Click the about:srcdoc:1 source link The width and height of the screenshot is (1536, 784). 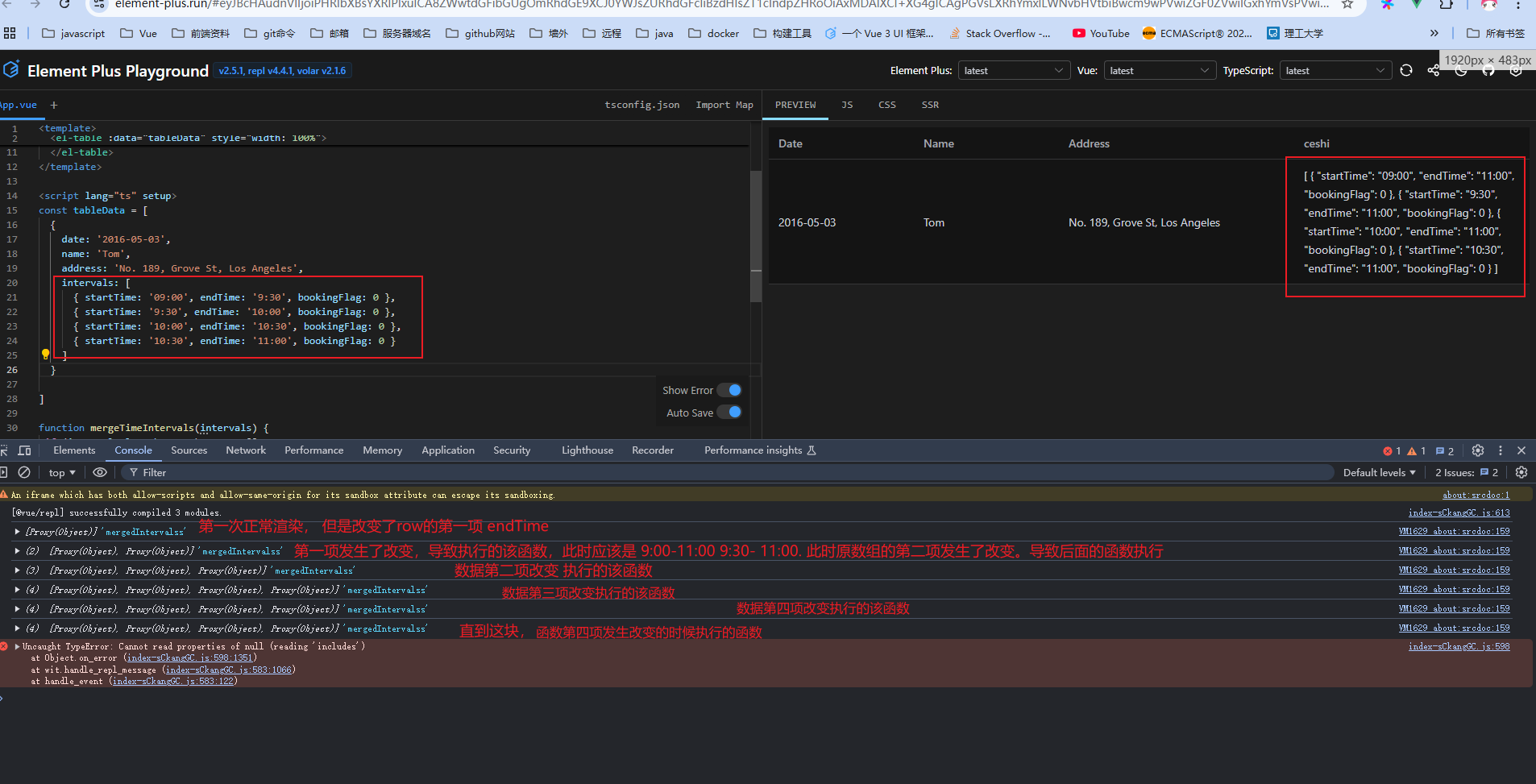tap(1476, 495)
